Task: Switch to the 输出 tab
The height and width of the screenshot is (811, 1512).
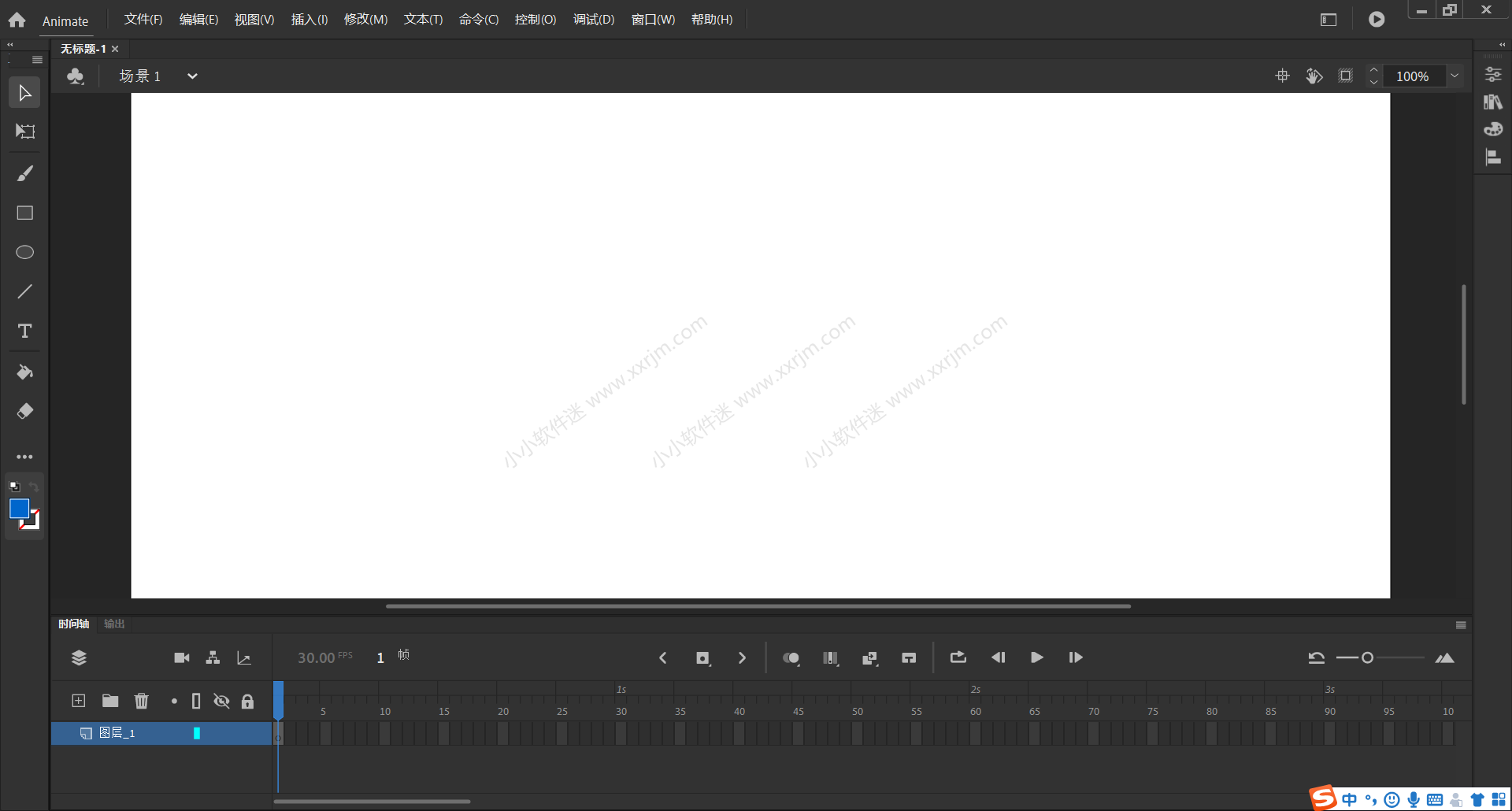Action: pos(114,624)
